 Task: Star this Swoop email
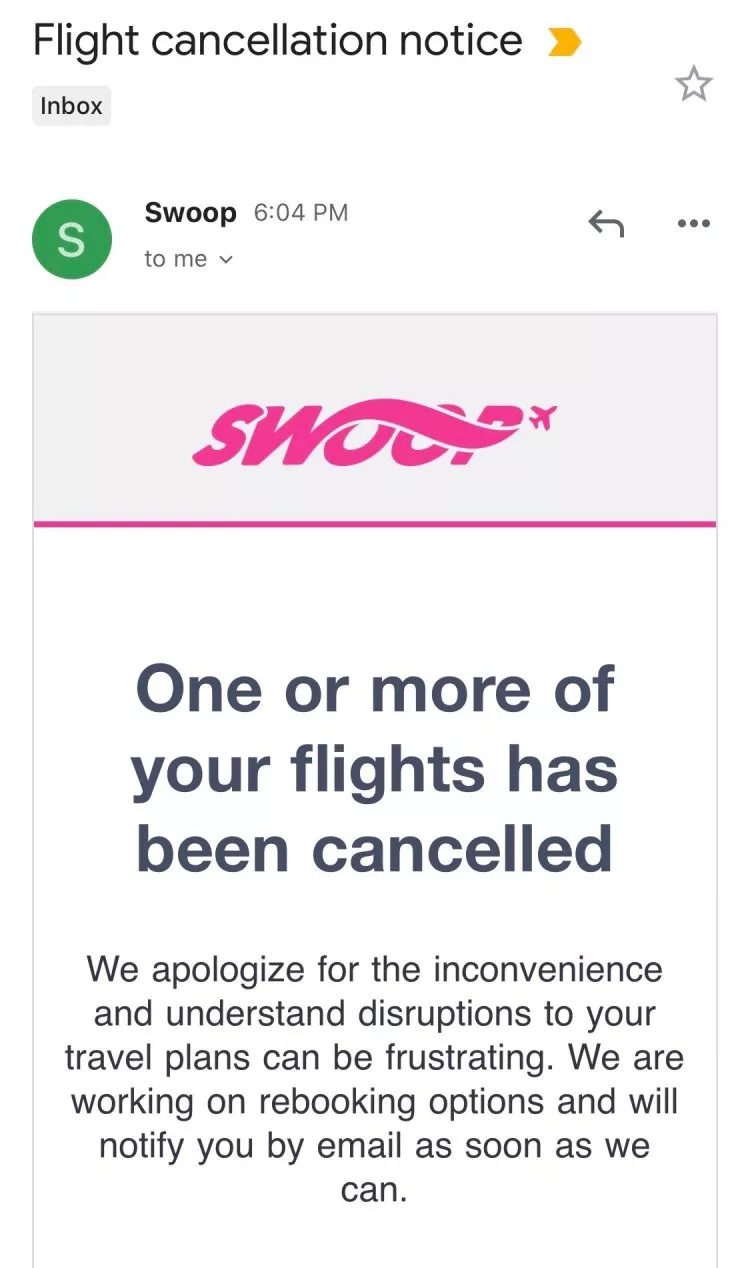point(693,85)
